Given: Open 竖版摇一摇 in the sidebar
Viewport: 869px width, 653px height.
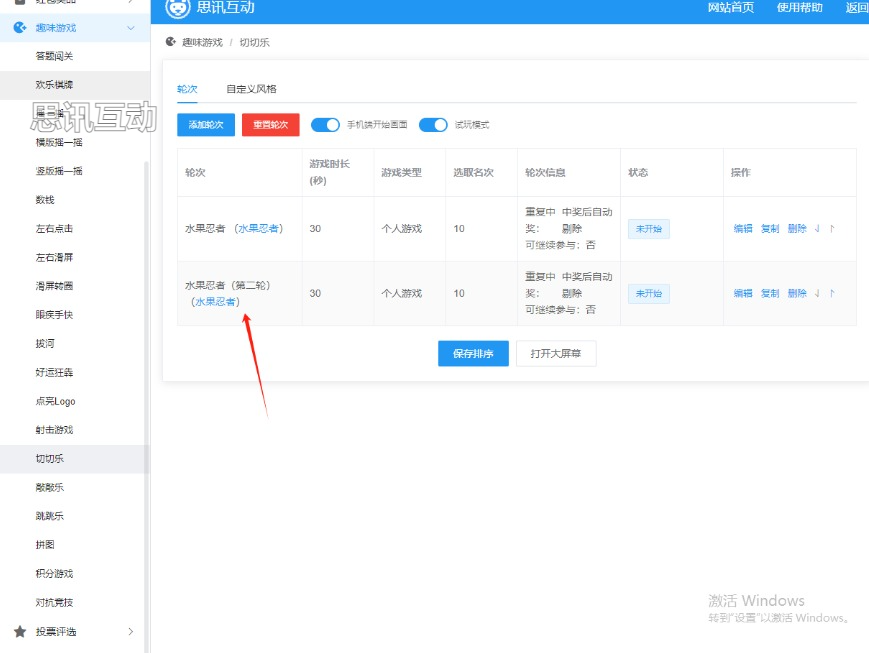Looking at the screenshot, I should coord(59,171).
